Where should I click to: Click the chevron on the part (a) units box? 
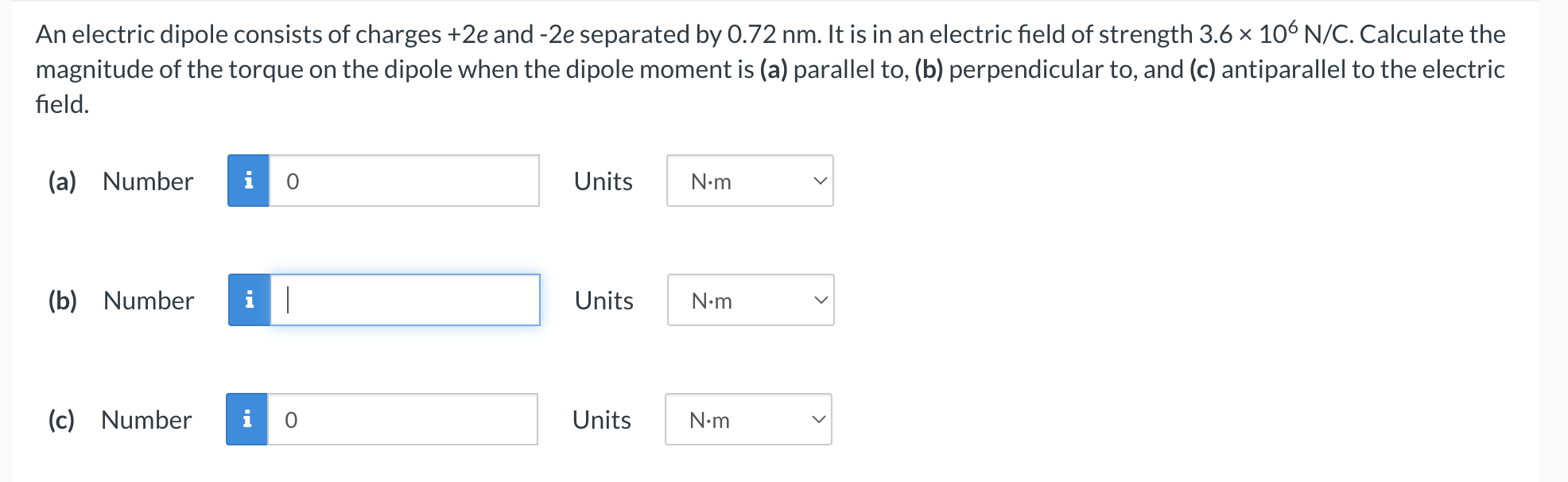coord(820,181)
